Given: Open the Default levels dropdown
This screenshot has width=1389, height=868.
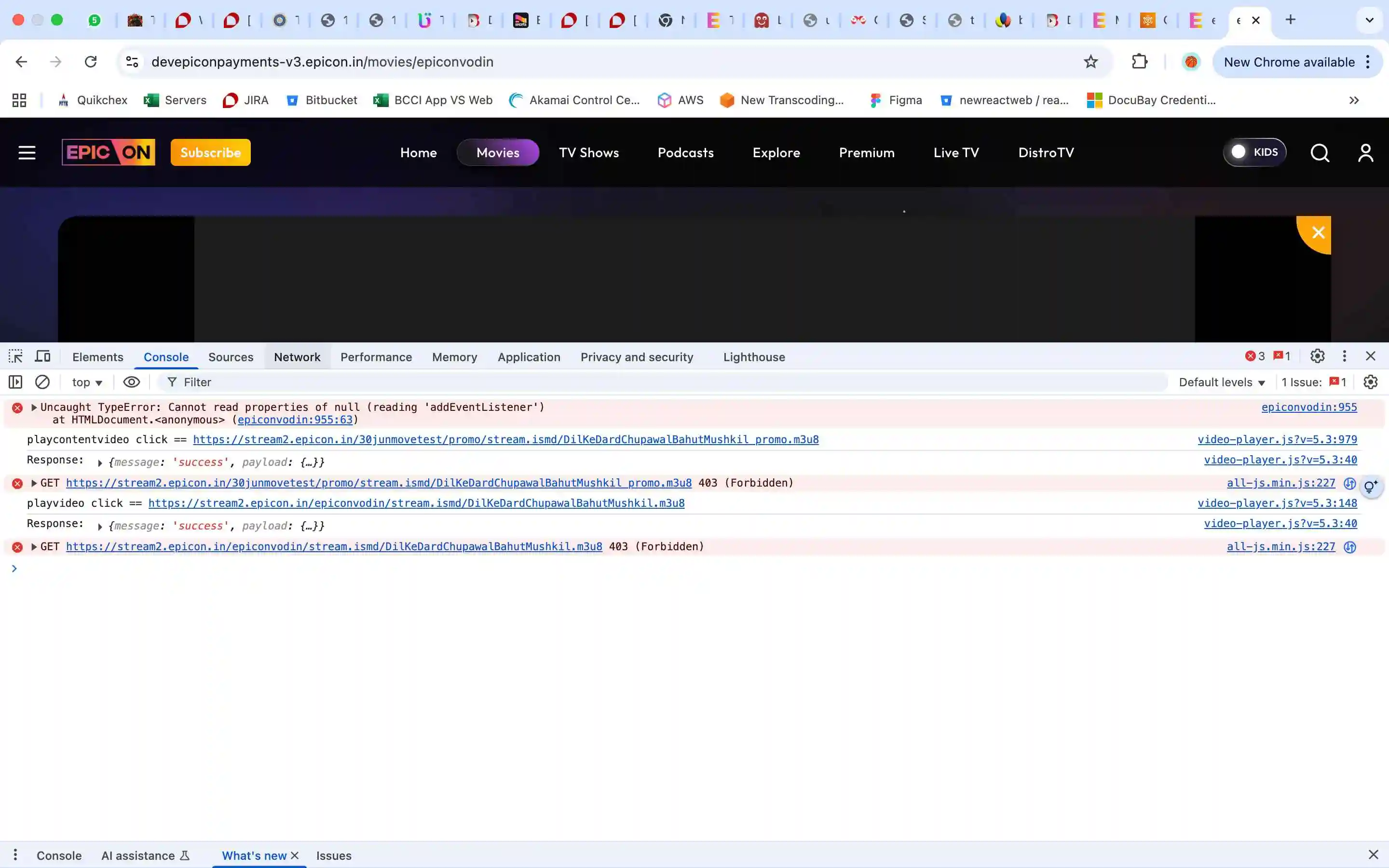Looking at the screenshot, I should pos(1221,382).
